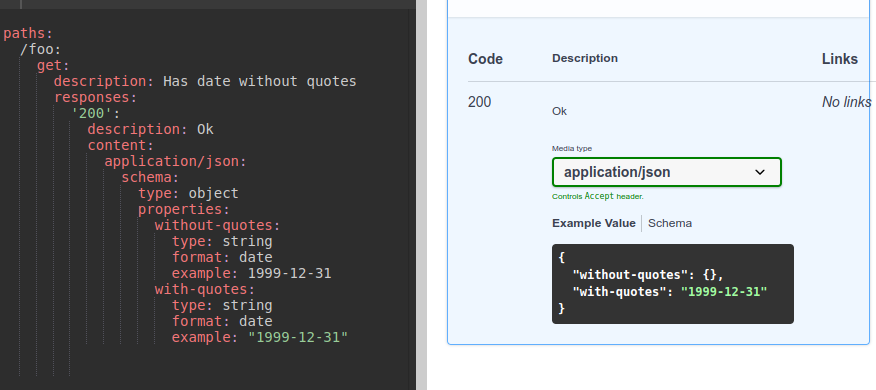The image size is (876, 390).
Task: Click the quoted example "1999-12-31" in the editor
Action: click(x=298, y=337)
